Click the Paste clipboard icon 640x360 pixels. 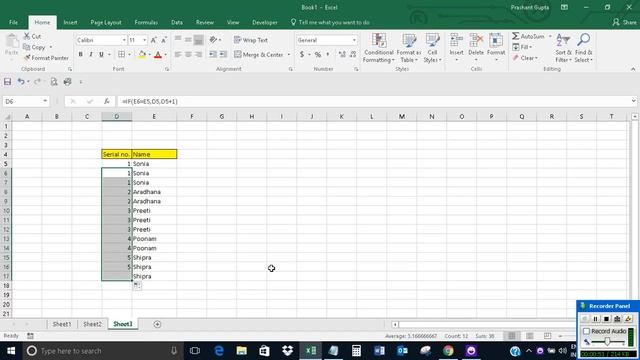click(11, 41)
